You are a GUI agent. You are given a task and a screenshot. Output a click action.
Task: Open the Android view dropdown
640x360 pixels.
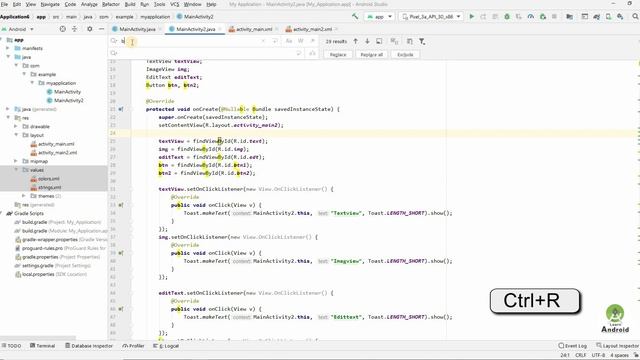(18, 29)
